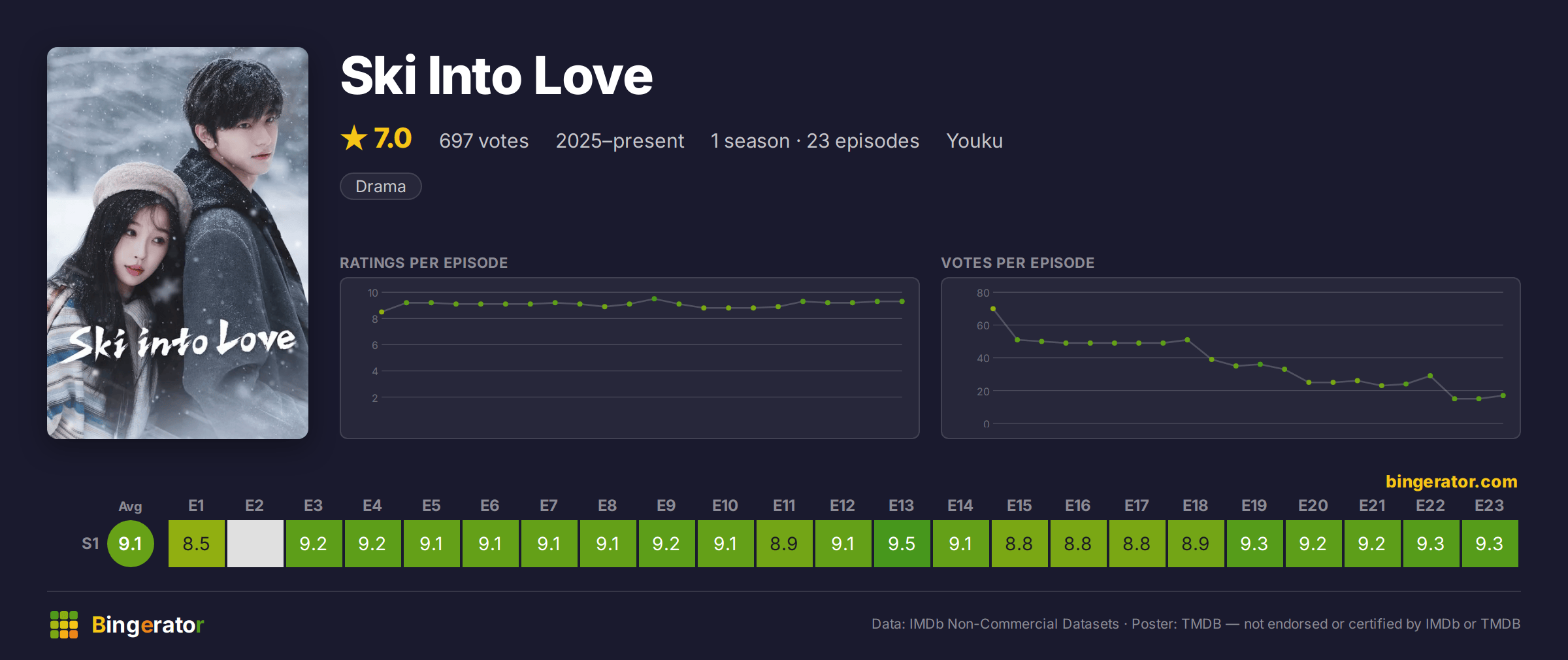Click the E13 rating cell 9.5
The height and width of the screenshot is (660, 1568).
click(x=902, y=544)
